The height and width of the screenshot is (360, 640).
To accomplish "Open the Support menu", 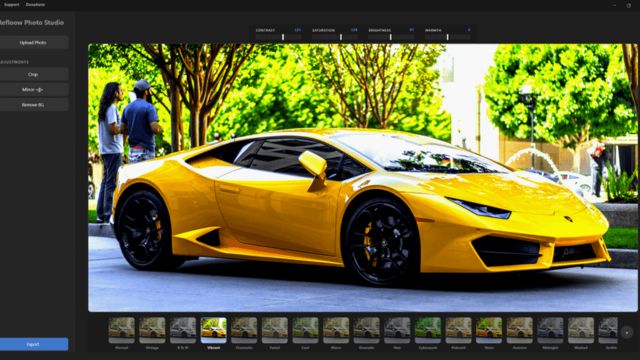I will pos(11,4).
